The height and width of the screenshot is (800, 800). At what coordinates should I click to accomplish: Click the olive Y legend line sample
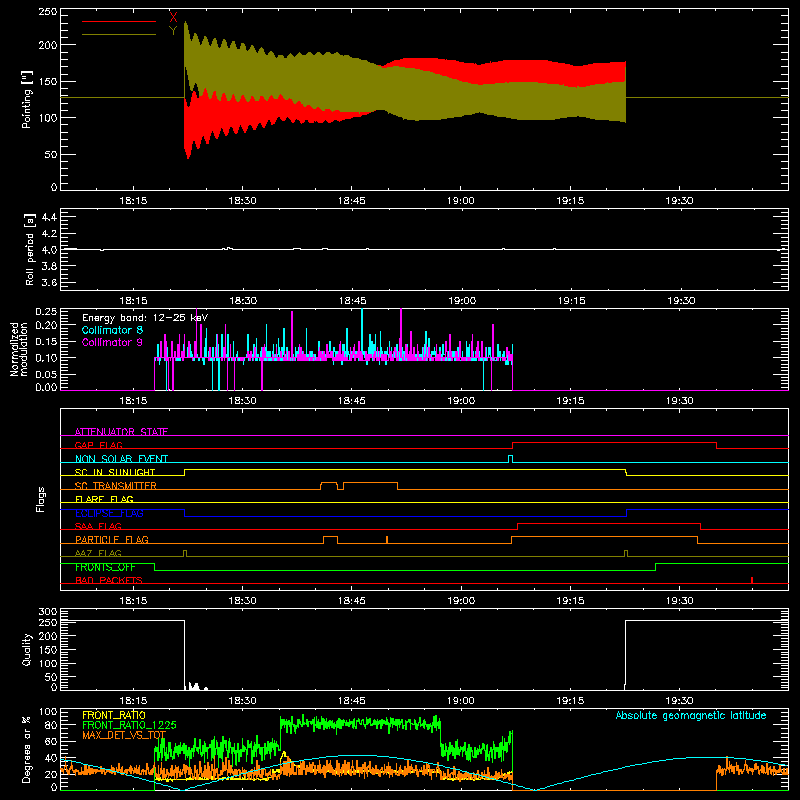[x=119, y=34]
